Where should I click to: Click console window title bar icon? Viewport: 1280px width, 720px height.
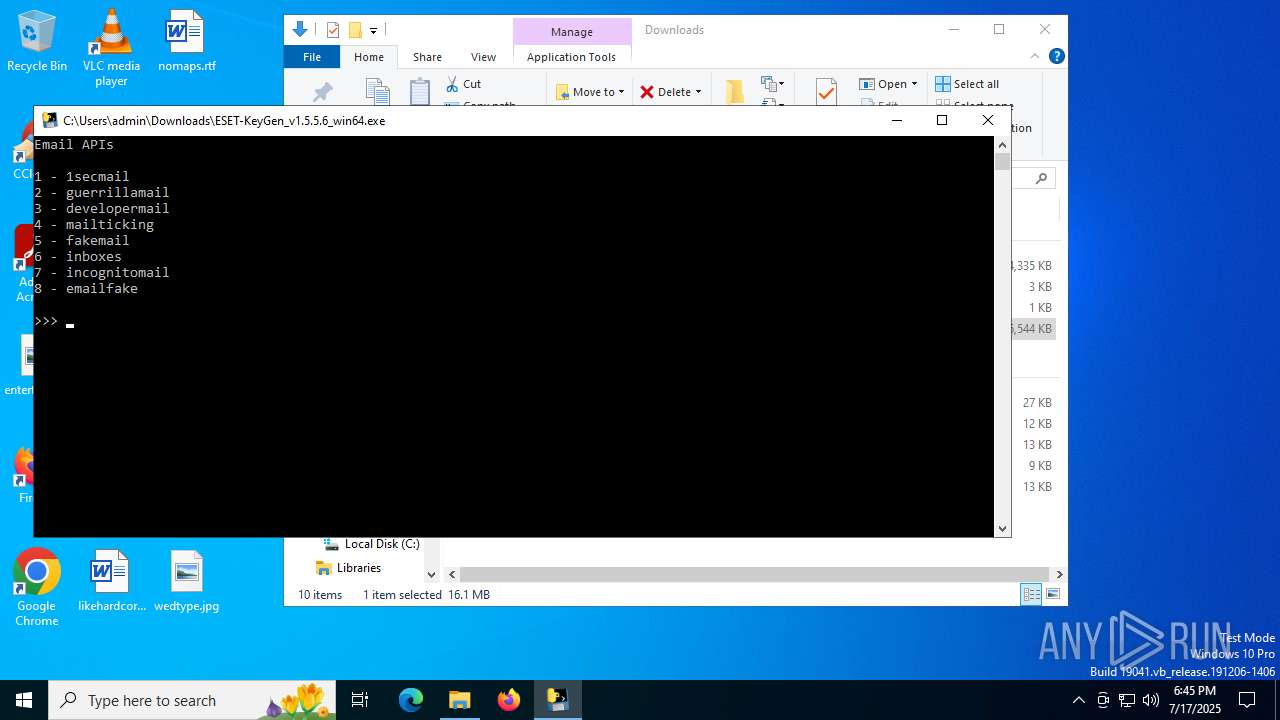pyautogui.click(x=50, y=120)
